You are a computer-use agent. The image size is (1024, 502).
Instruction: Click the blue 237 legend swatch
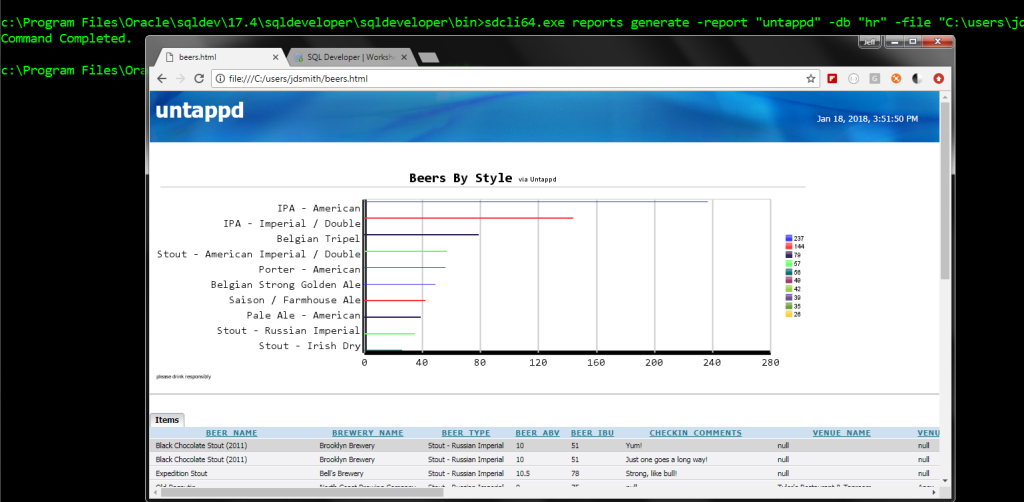click(x=789, y=238)
